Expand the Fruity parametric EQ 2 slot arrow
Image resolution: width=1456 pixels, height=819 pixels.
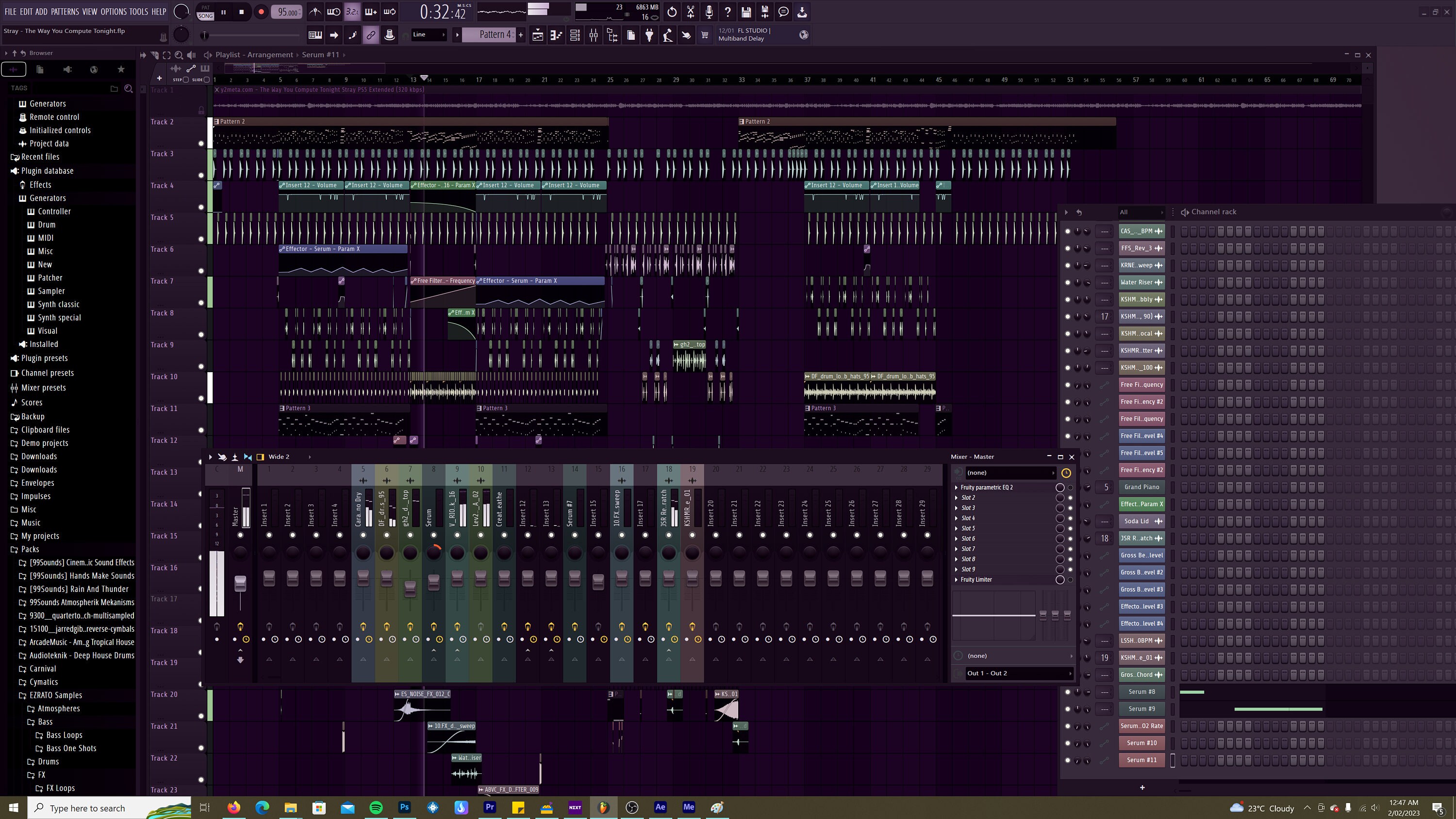click(x=957, y=487)
